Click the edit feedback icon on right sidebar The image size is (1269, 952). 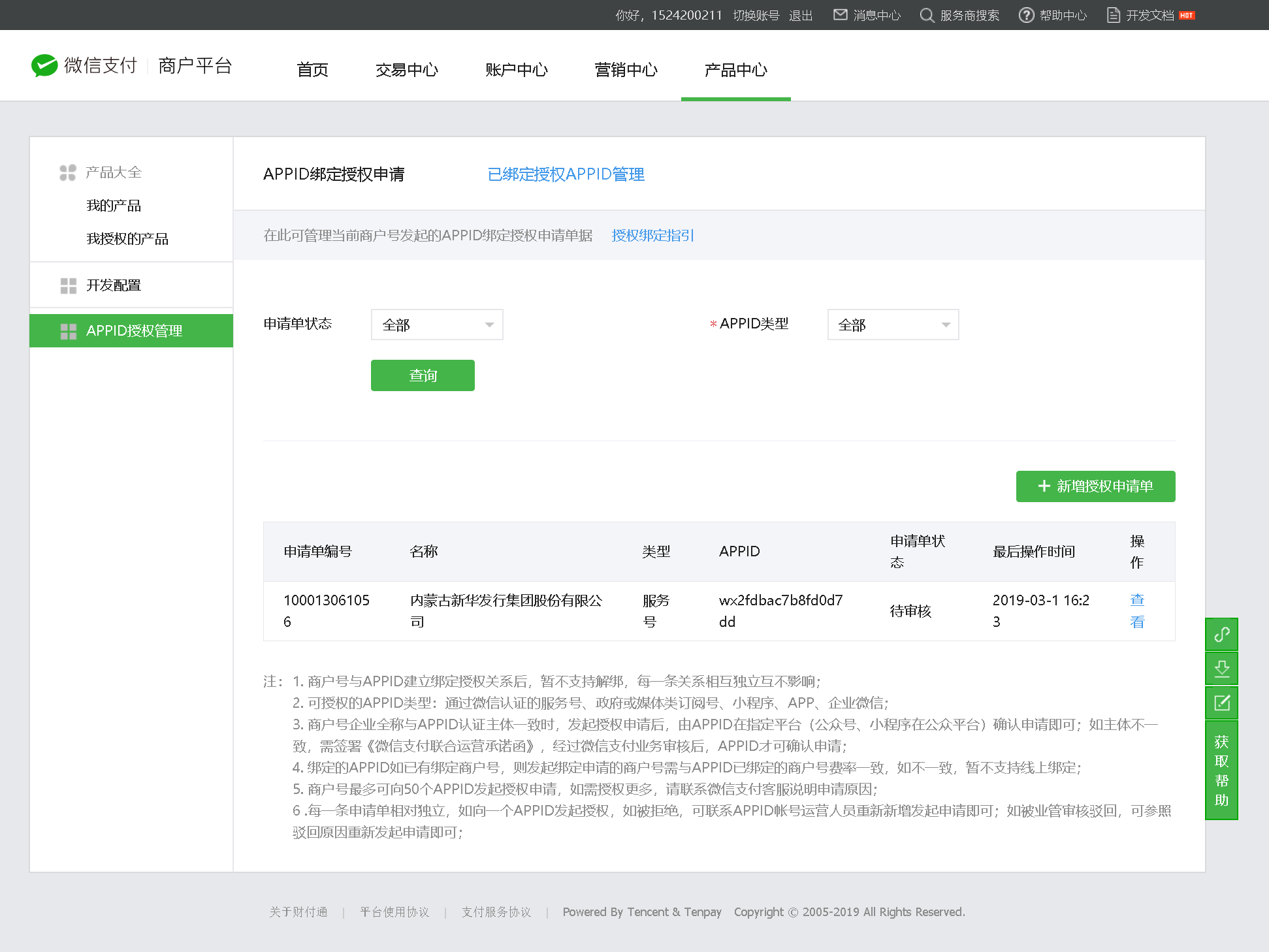pyautogui.click(x=1221, y=703)
